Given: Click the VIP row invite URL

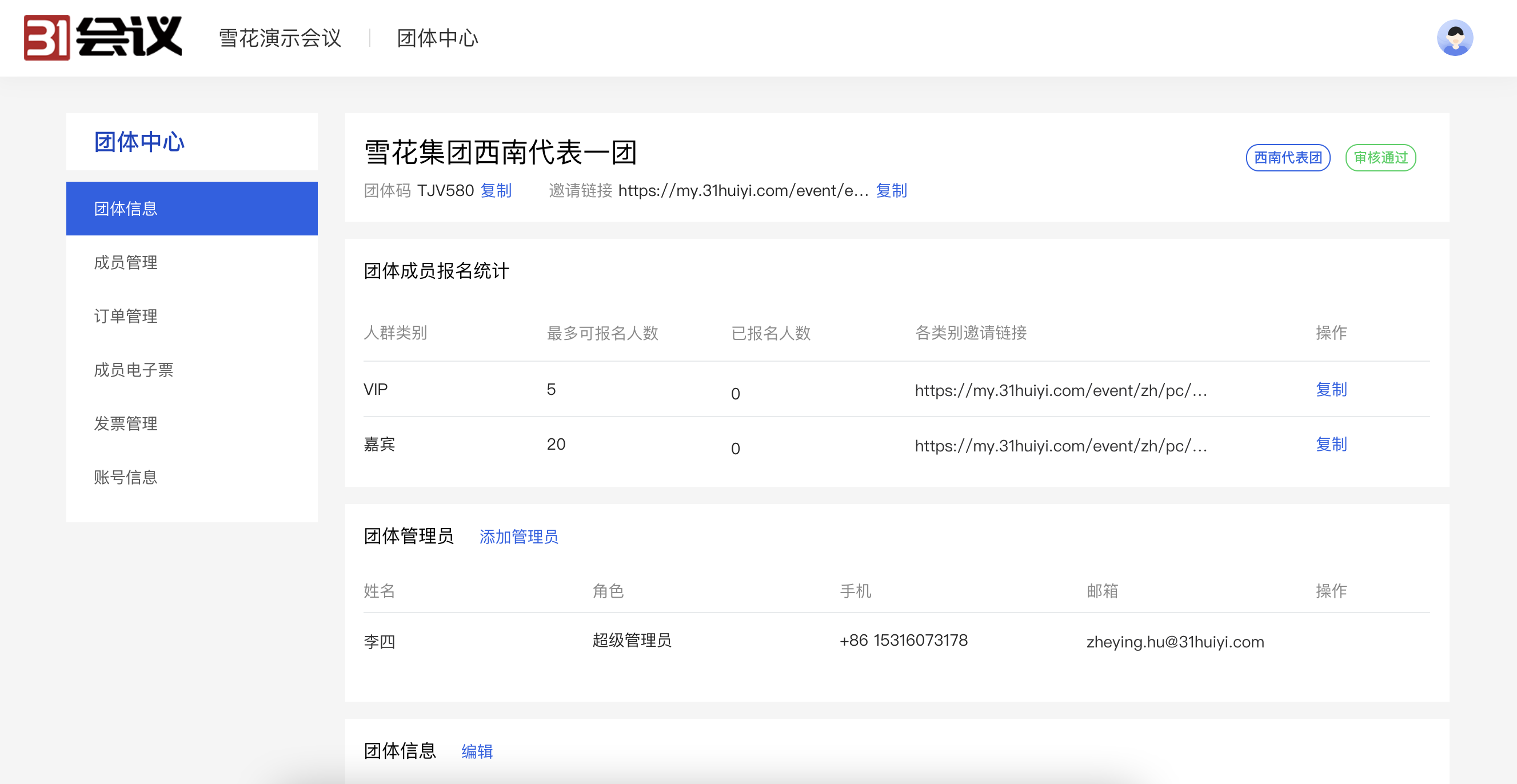Looking at the screenshot, I should tap(1061, 390).
